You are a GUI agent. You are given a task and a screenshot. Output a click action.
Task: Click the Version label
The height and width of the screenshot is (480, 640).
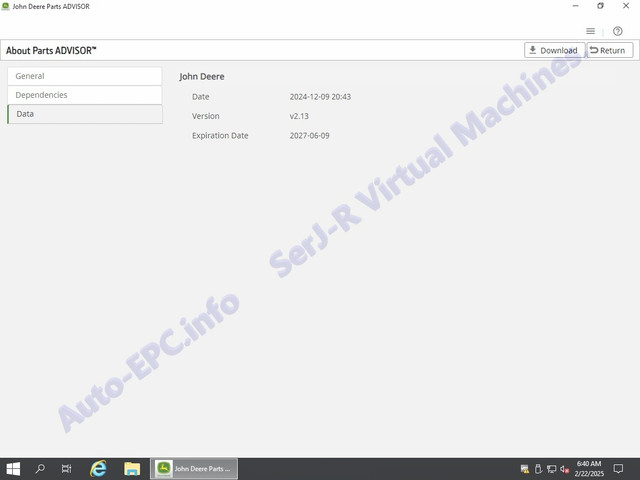(x=205, y=116)
